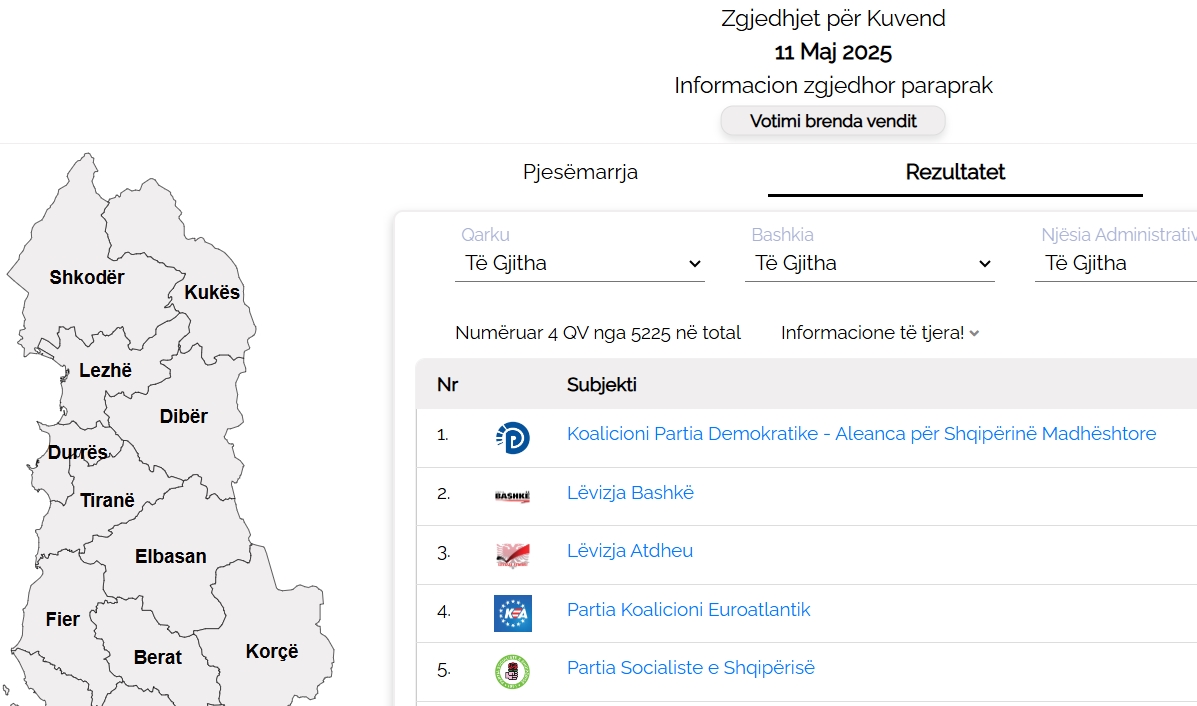Switch to the Pjesëmarrja tab
1197x706 pixels.
coord(580,172)
